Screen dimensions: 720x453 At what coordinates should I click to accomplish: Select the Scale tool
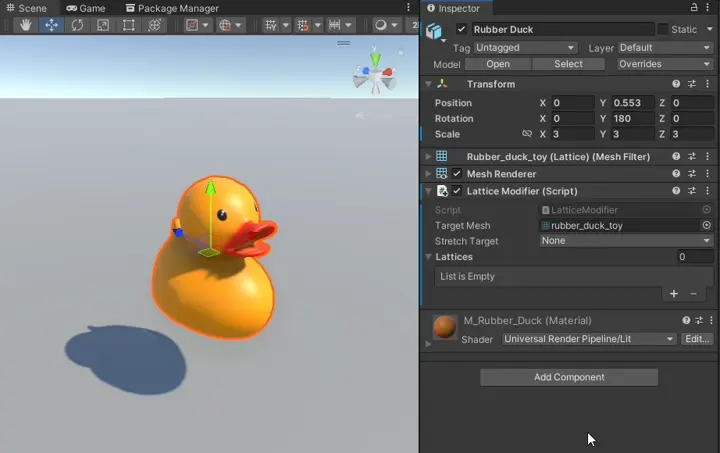pos(103,25)
